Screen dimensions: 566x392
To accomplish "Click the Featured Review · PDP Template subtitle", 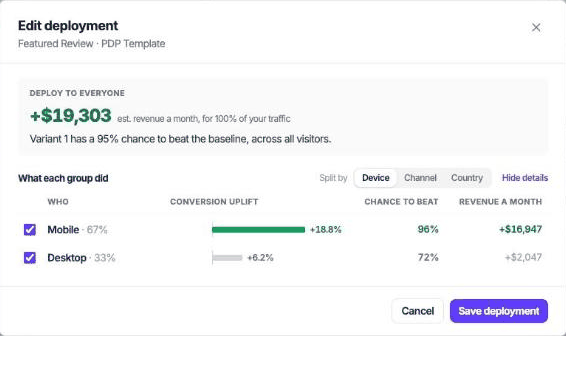I will [x=92, y=44].
